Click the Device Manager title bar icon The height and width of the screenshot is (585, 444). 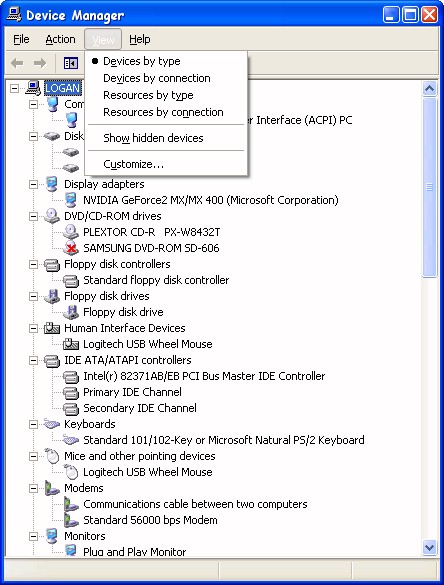point(14,15)
